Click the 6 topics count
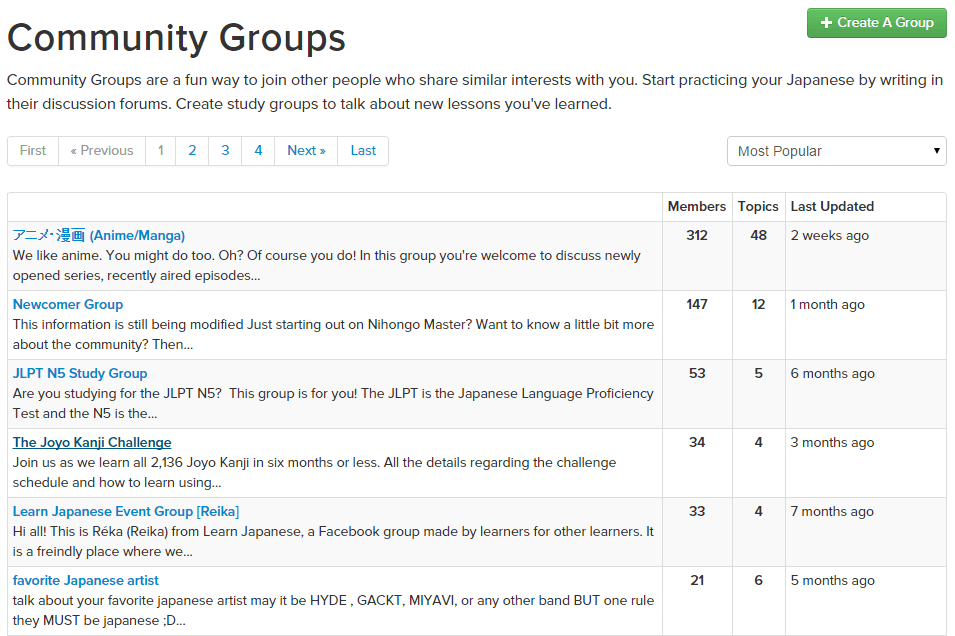 [758, 580]
